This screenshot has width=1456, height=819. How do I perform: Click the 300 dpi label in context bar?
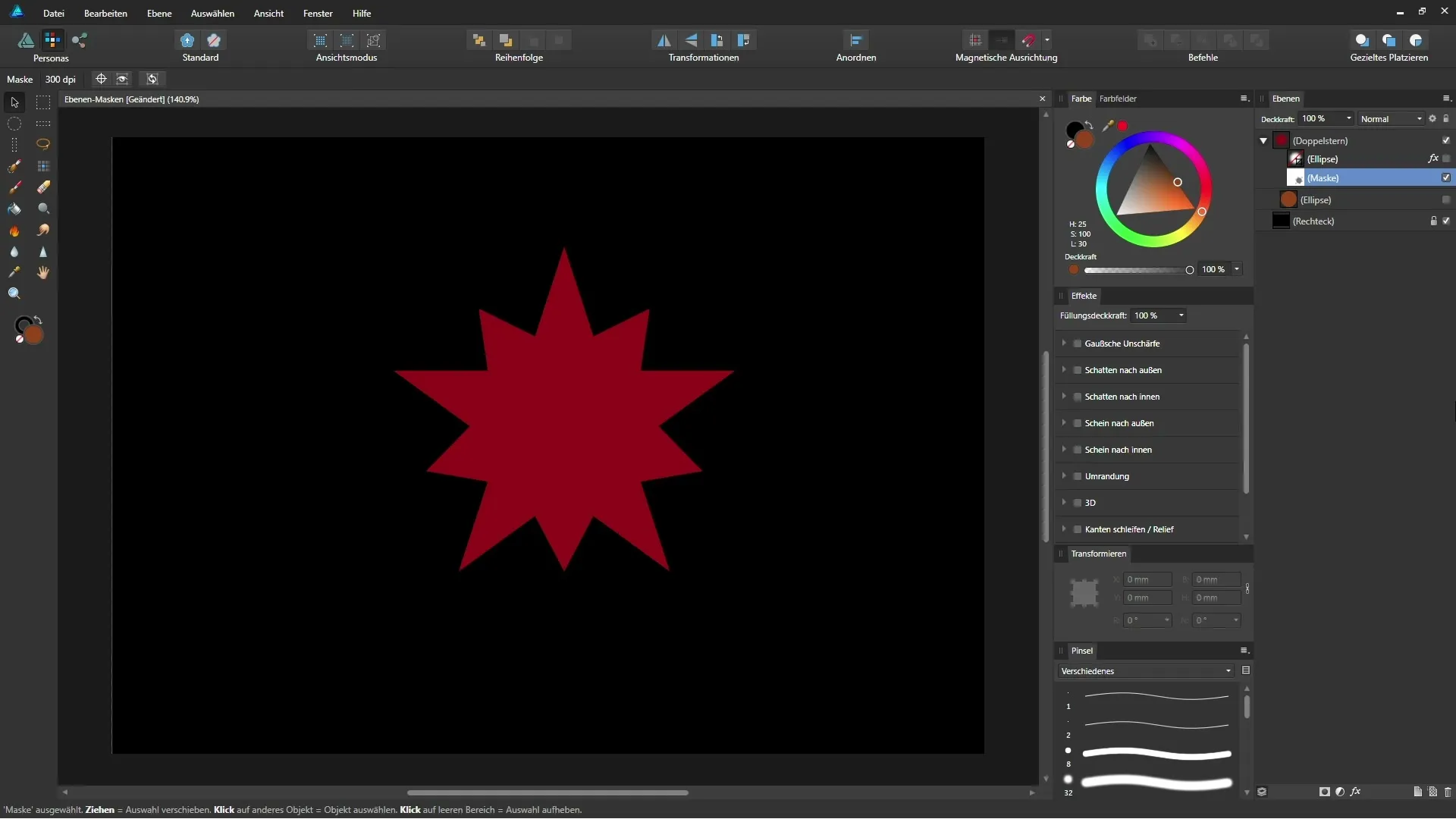point(60,79)
